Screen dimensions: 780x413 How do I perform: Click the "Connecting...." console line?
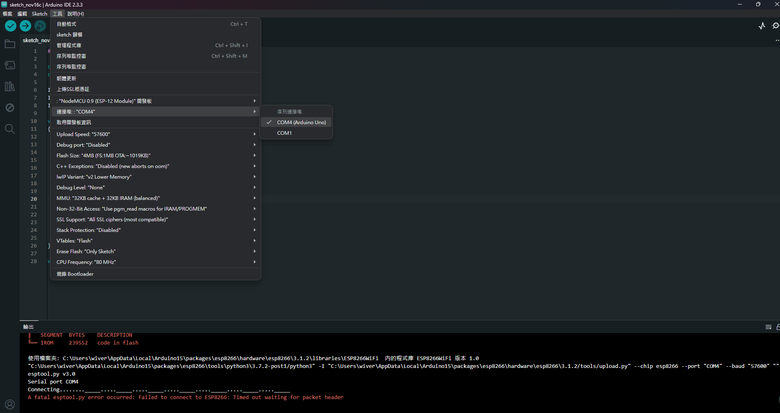(159, 390)
